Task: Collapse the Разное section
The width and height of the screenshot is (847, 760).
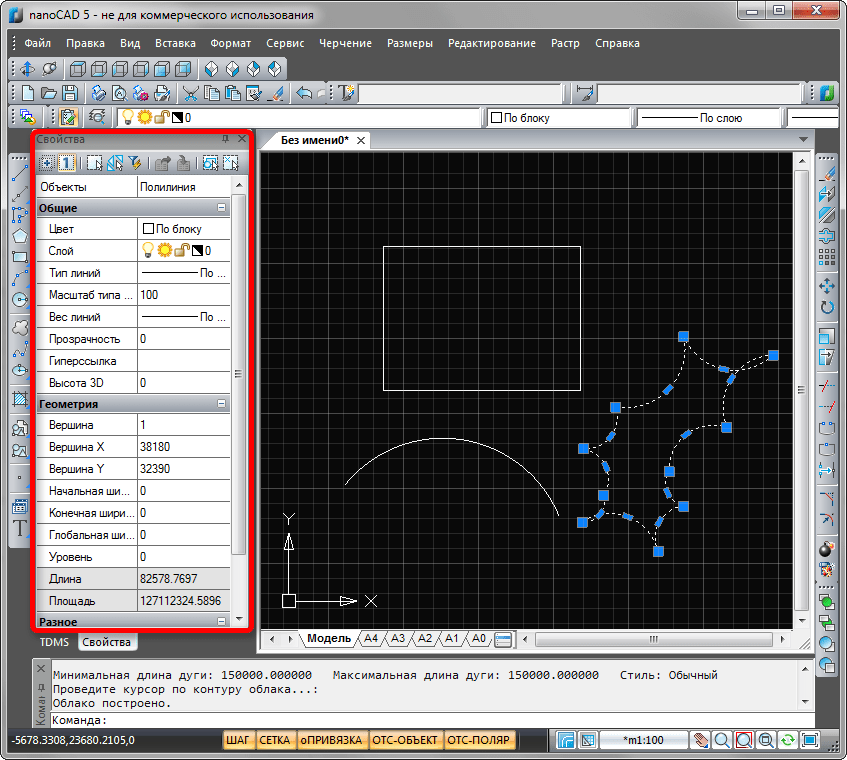Action: tap(221, 621)
